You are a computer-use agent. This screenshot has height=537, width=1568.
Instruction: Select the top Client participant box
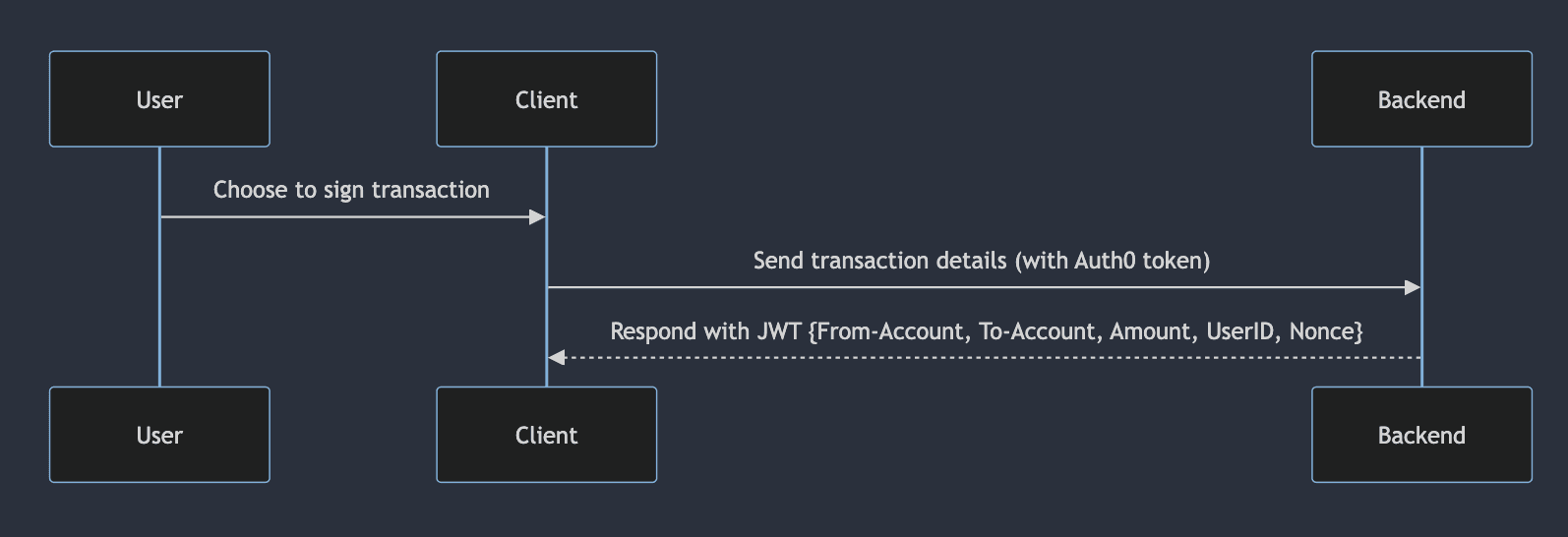pos(546,99)
